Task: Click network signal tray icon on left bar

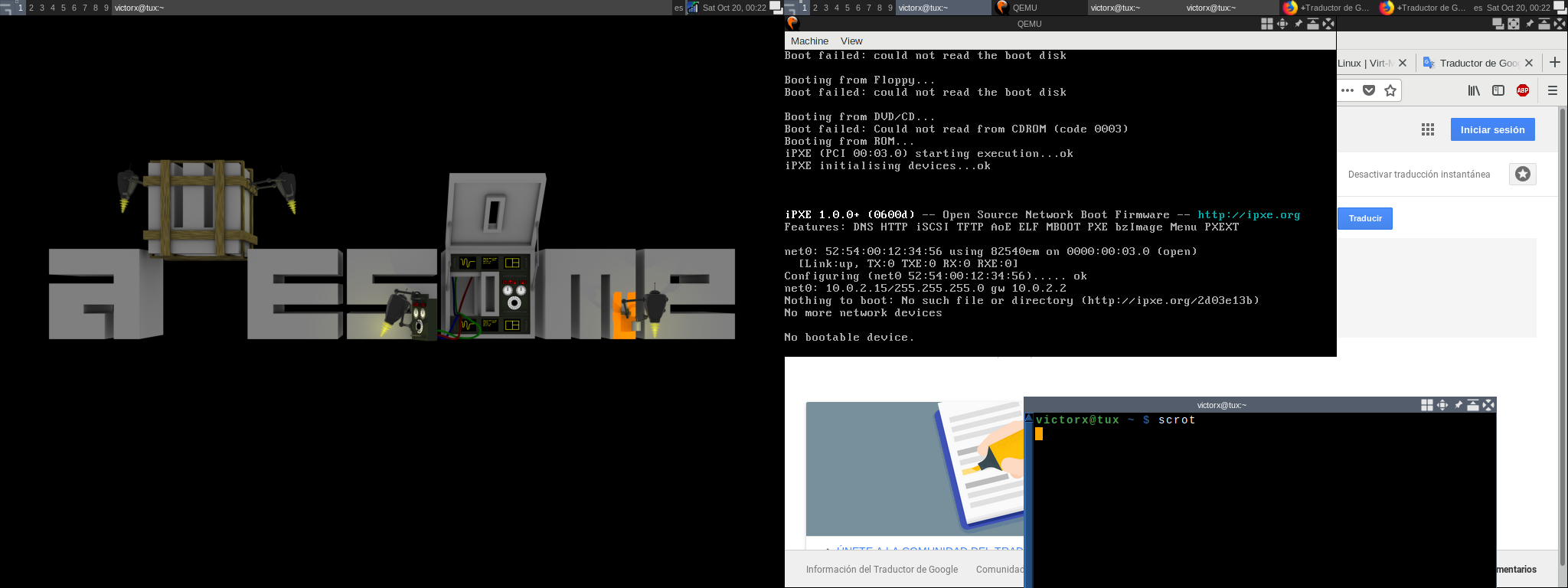Action: [692, 8]
